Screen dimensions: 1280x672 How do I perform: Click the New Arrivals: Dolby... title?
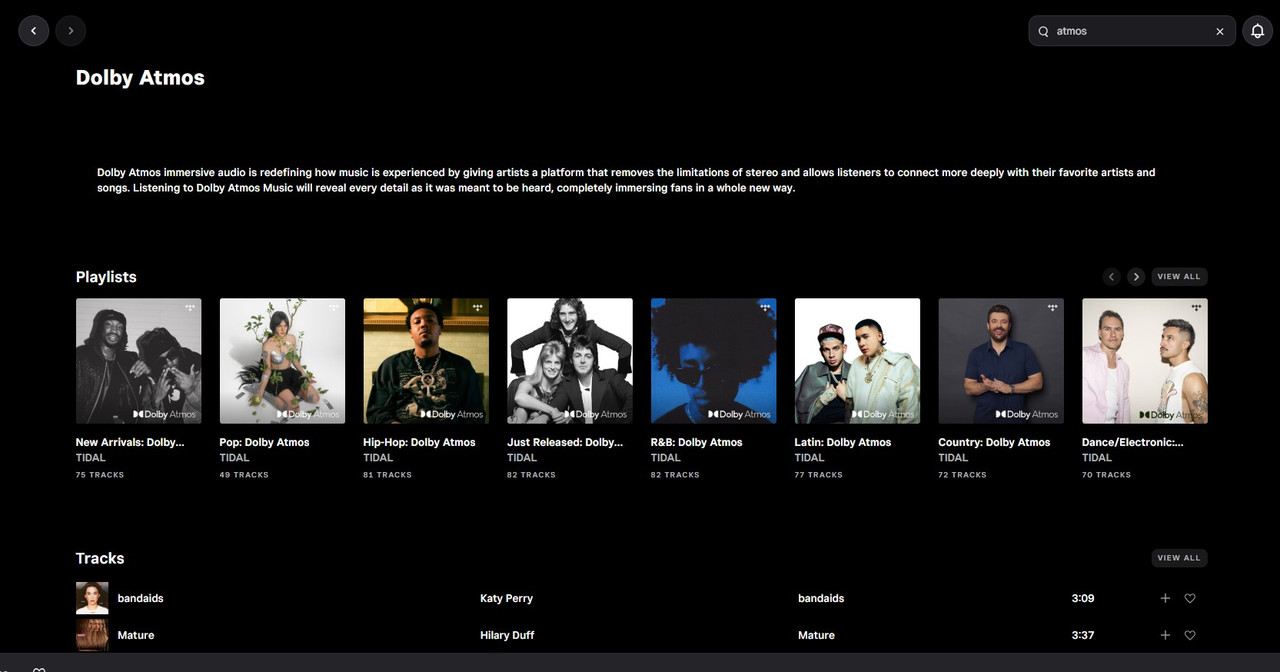pyautogui.click(x=130, y=442)
